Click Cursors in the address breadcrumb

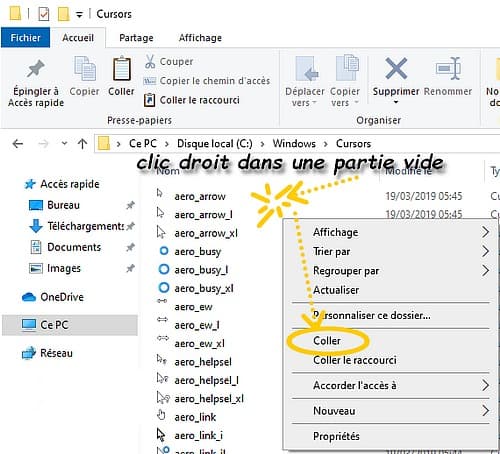pyautogui.click(x=353, y=144)
